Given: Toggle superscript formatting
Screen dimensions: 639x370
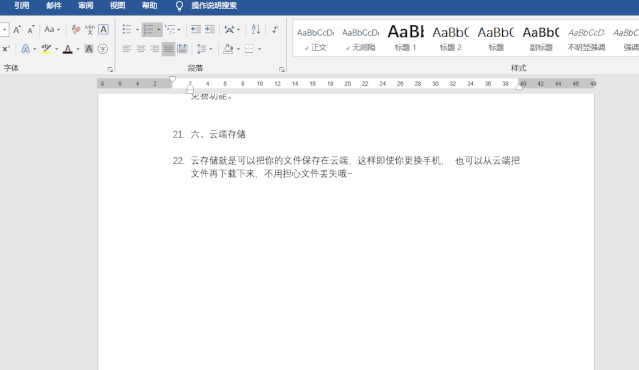Looking at the screenshot, I should click(6, 49).
